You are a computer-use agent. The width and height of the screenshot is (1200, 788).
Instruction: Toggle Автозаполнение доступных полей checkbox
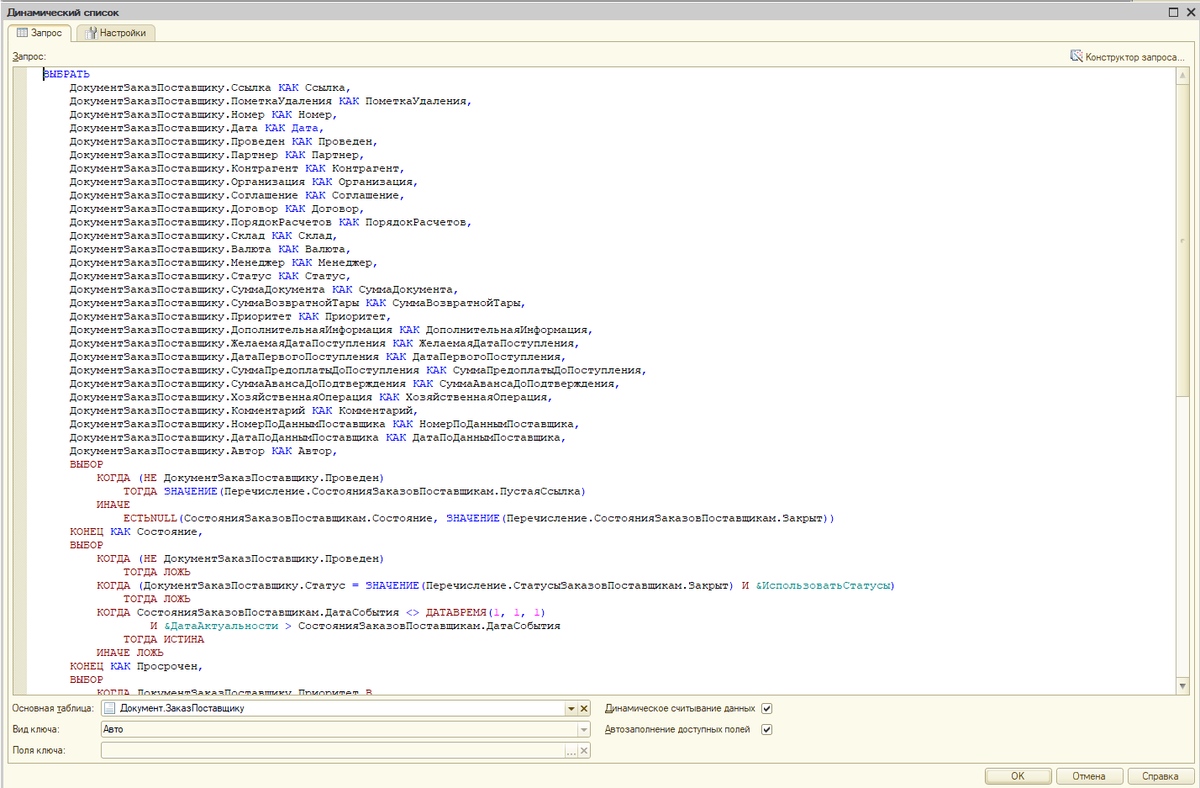pyautogui.click(x=767, y=730)
